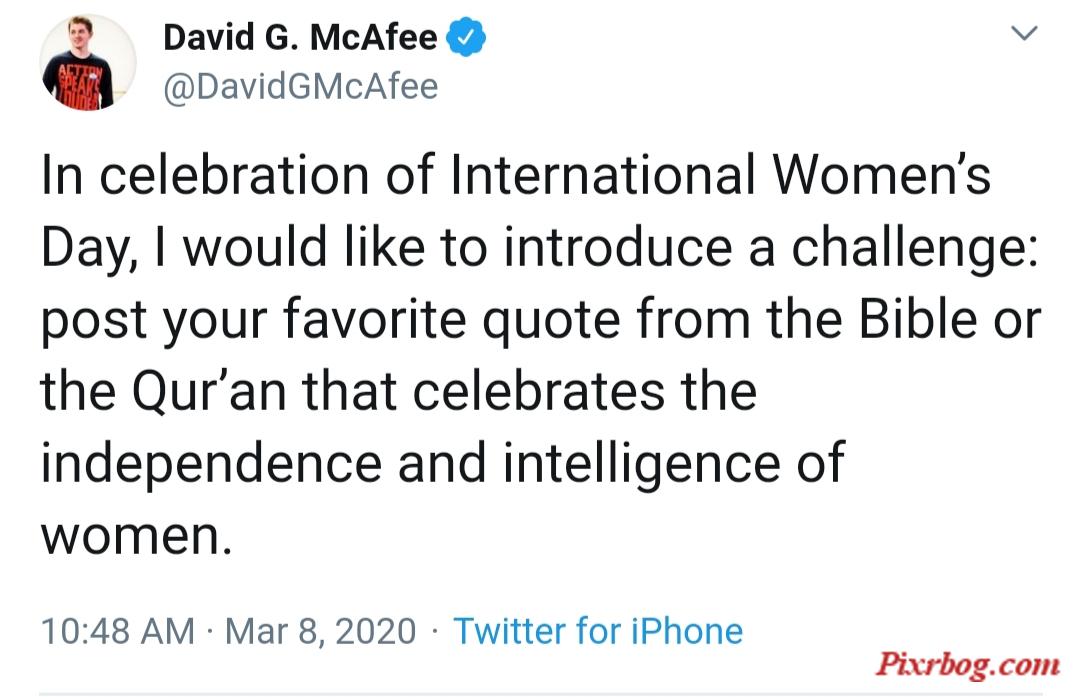Click "International" in the tweet's first line

(x=603, y=174)
